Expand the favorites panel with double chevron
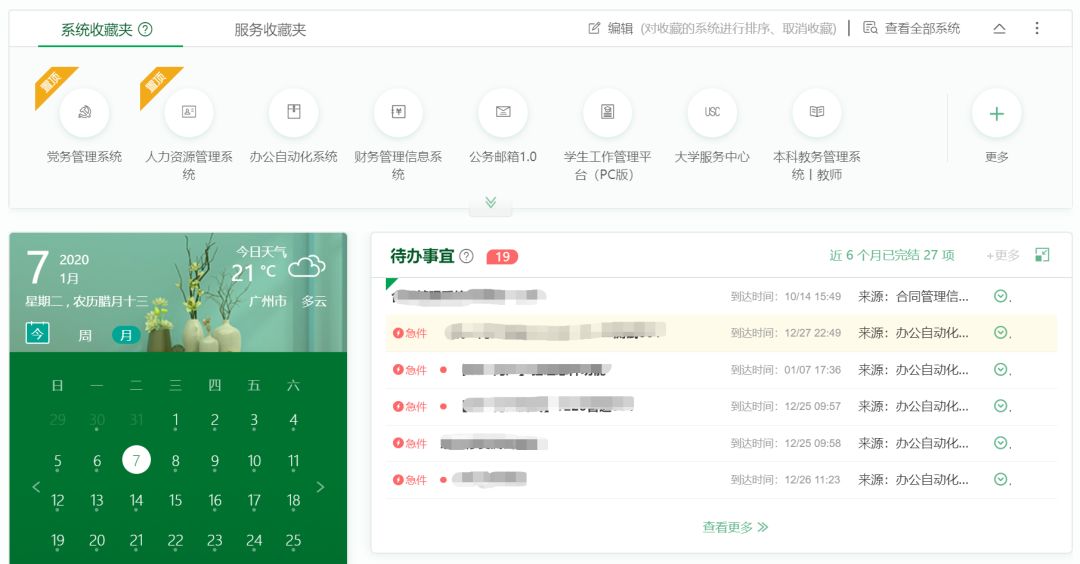The image size is (1080, 564). tap(490, 202)
